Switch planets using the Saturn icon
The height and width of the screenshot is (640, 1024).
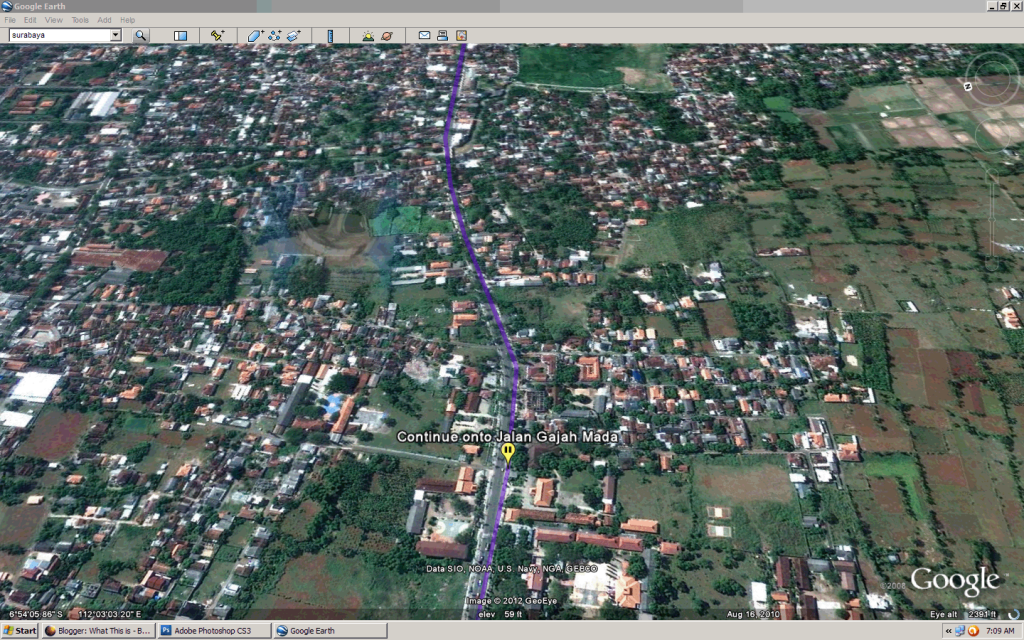(386, 35)
